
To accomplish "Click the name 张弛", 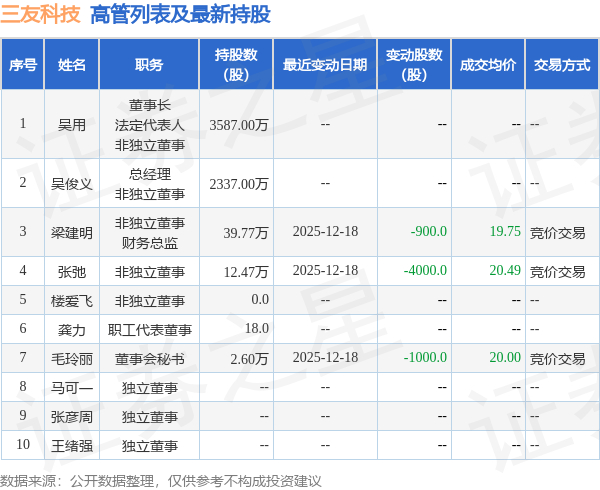I will coord(72,272).
